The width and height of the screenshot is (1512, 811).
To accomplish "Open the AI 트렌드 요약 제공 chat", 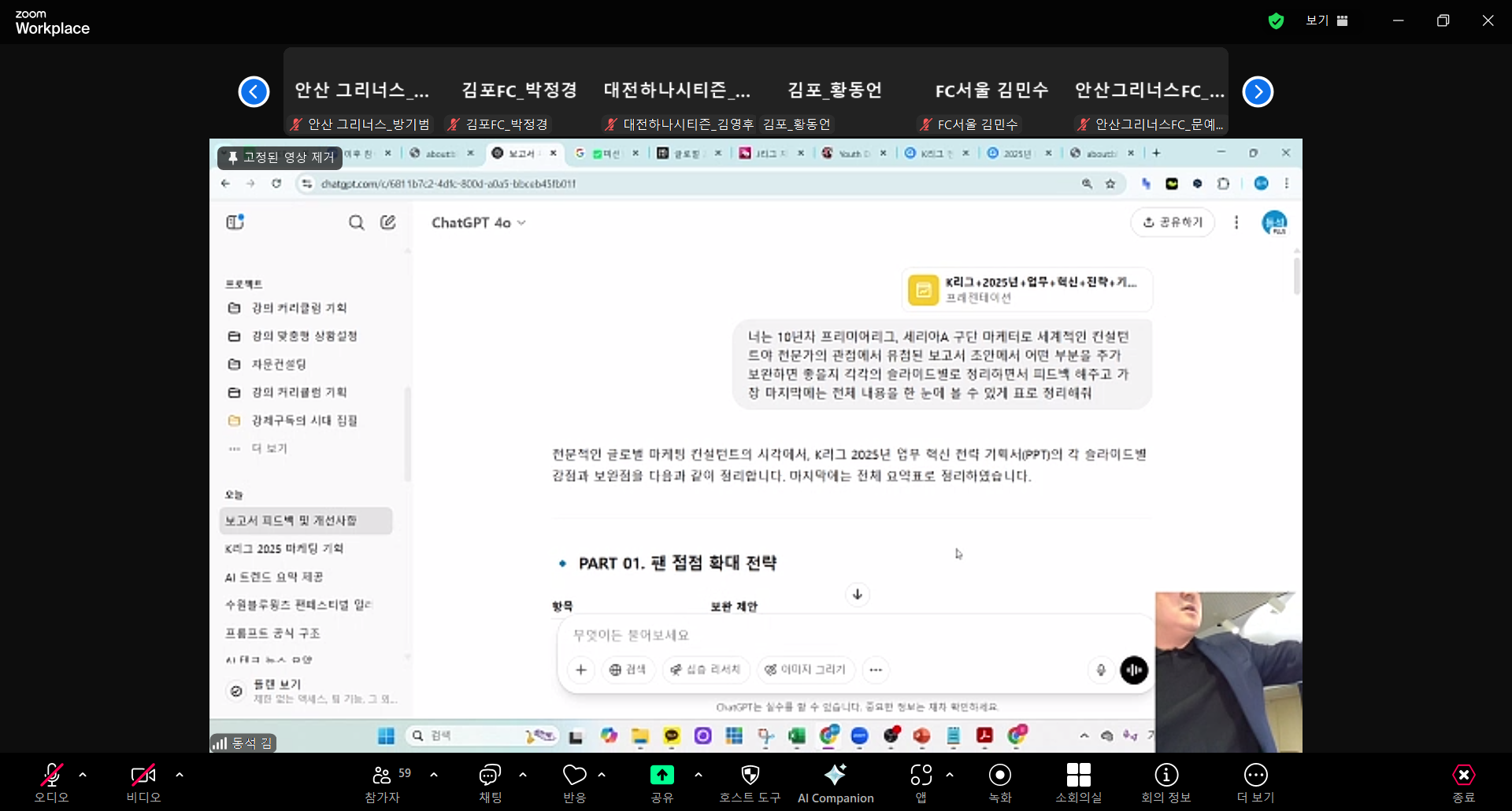I will click(274, 577).
